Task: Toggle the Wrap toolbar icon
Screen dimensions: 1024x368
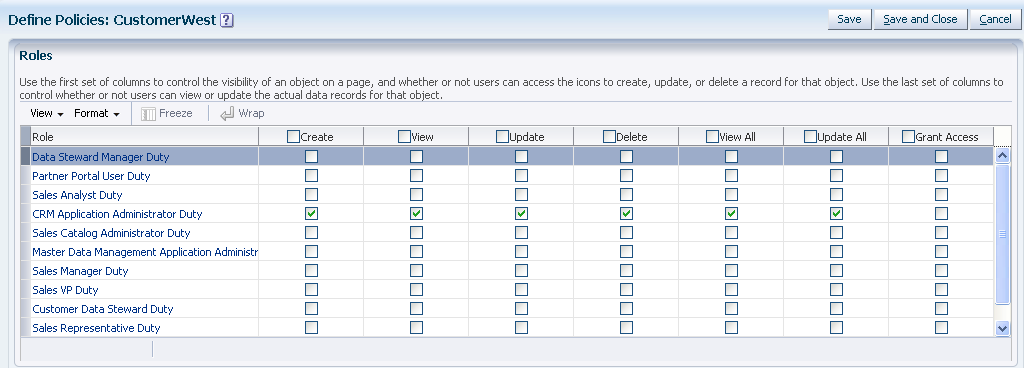Action: (x=227, y=114)
